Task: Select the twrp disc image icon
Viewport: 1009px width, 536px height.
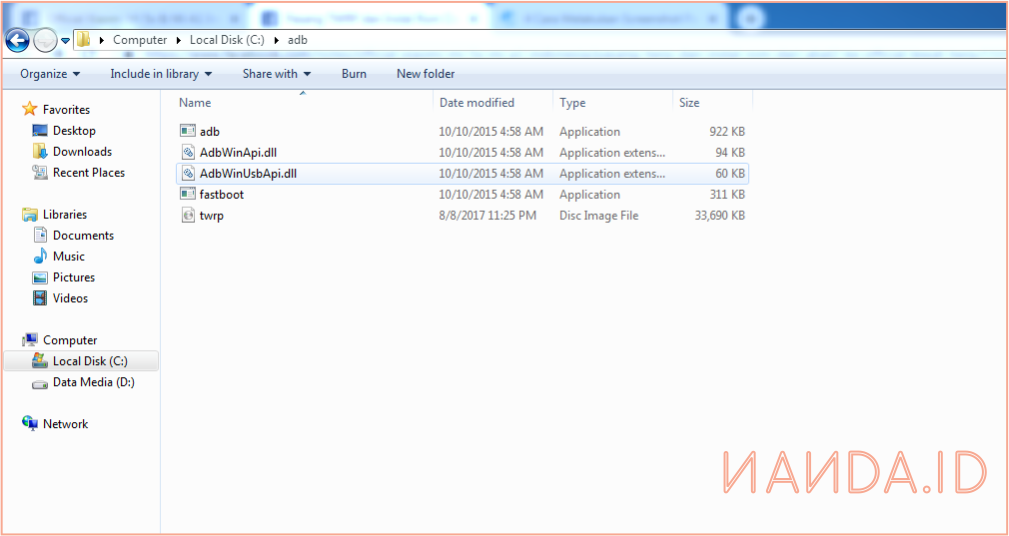Action: pyautogui.click(x=188, y=215)
